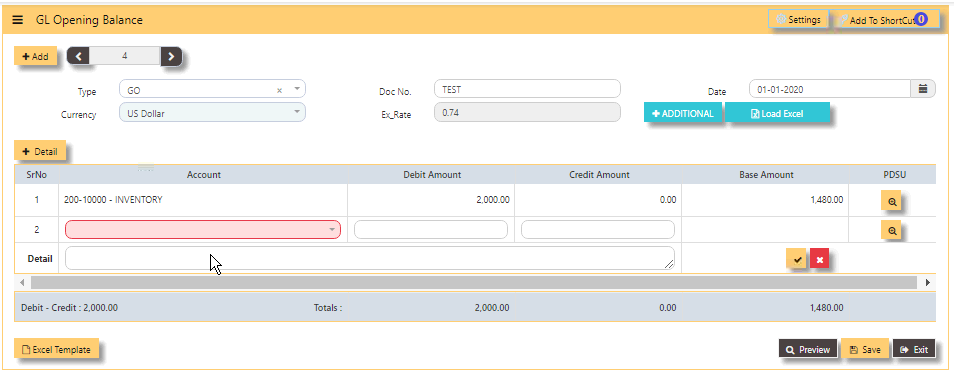Open the date calendar picker icon
Image resolution: width=954 pixels, height=385 pixels.
[923, 89]
